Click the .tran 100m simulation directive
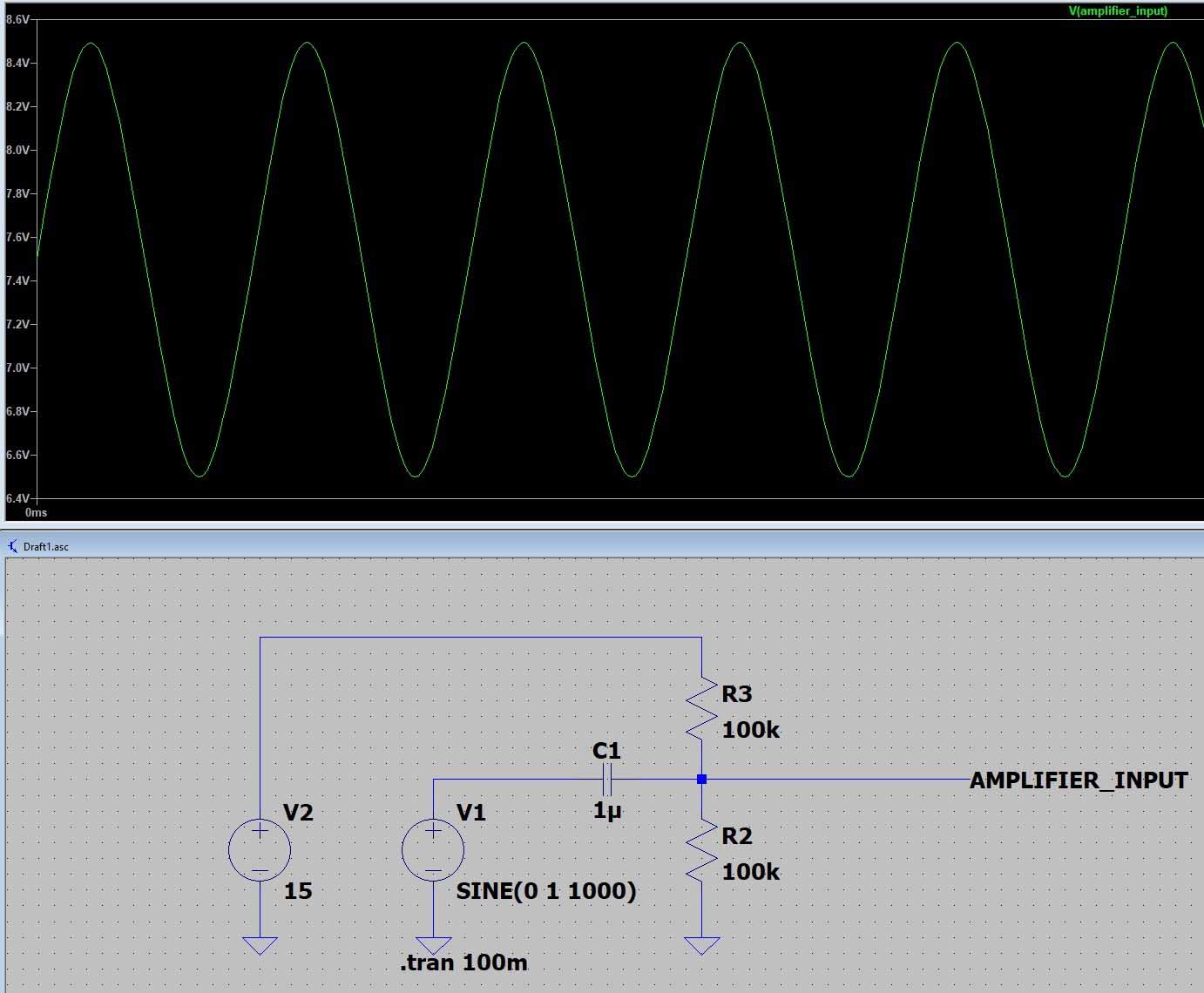This screenshot has height=993, width=1204. coord(463,963)
